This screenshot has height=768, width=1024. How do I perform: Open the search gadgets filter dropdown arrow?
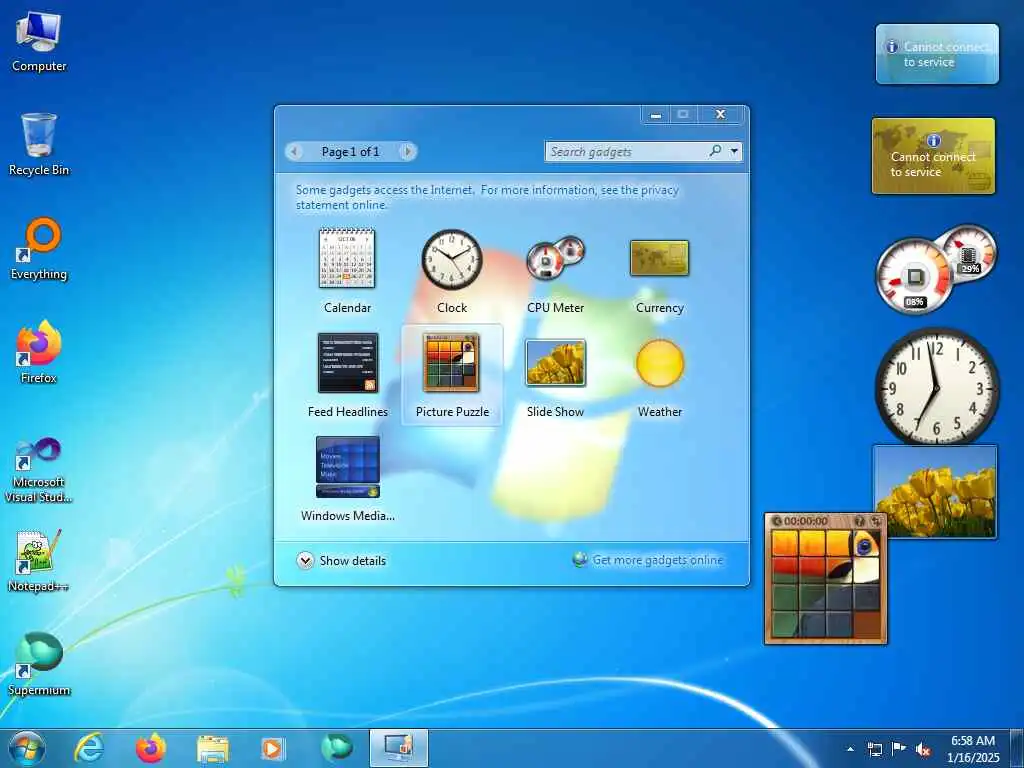[x=735, y=152]
